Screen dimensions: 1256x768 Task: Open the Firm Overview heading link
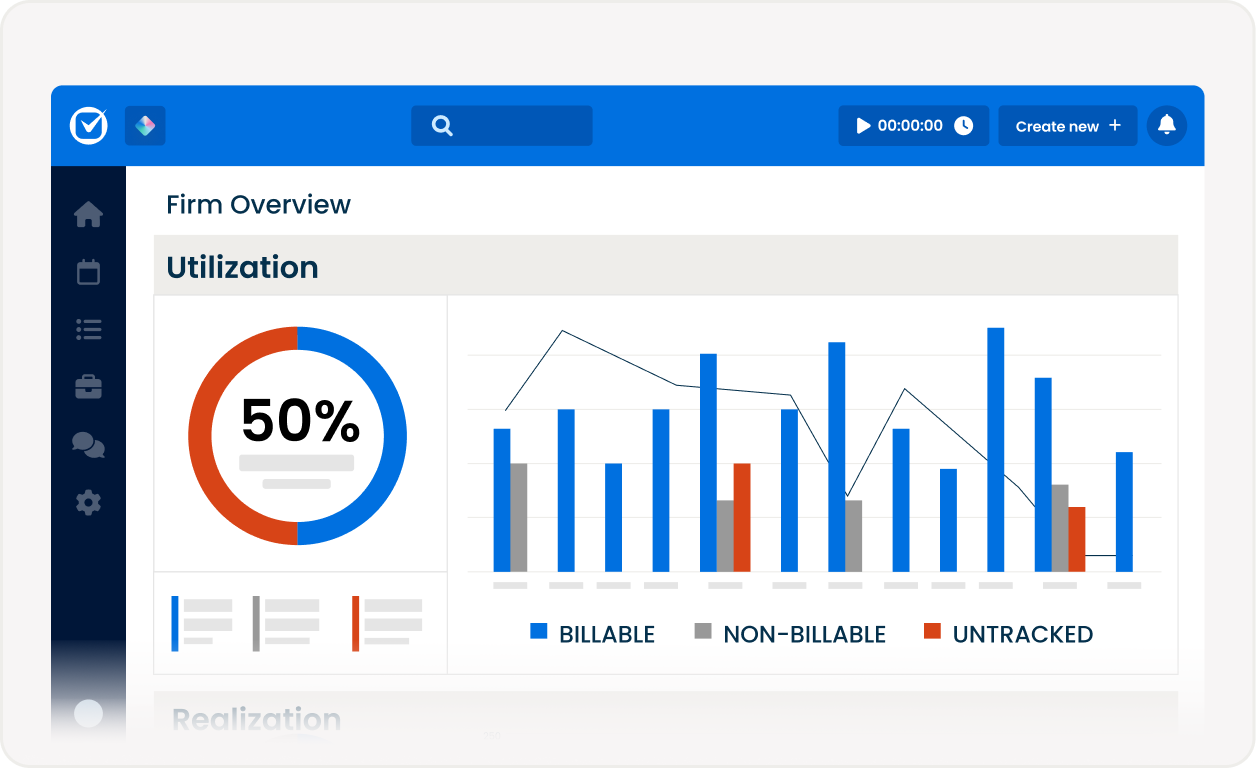pyautogui.click(x=258, y=204)
